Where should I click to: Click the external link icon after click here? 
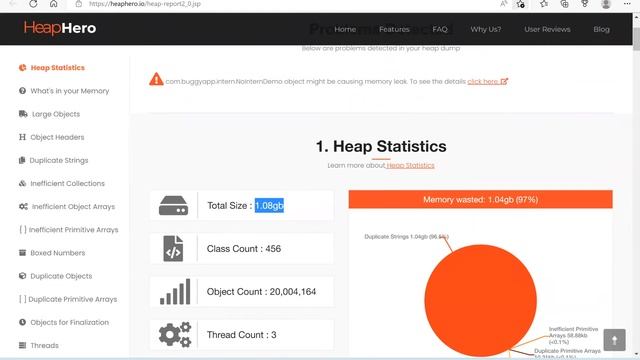(504, 81)
